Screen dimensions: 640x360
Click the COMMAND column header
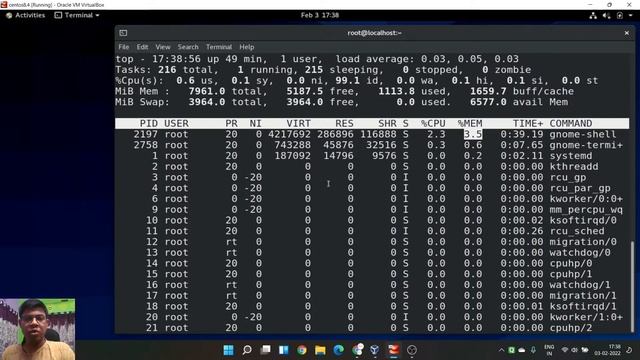coord(571,123)
